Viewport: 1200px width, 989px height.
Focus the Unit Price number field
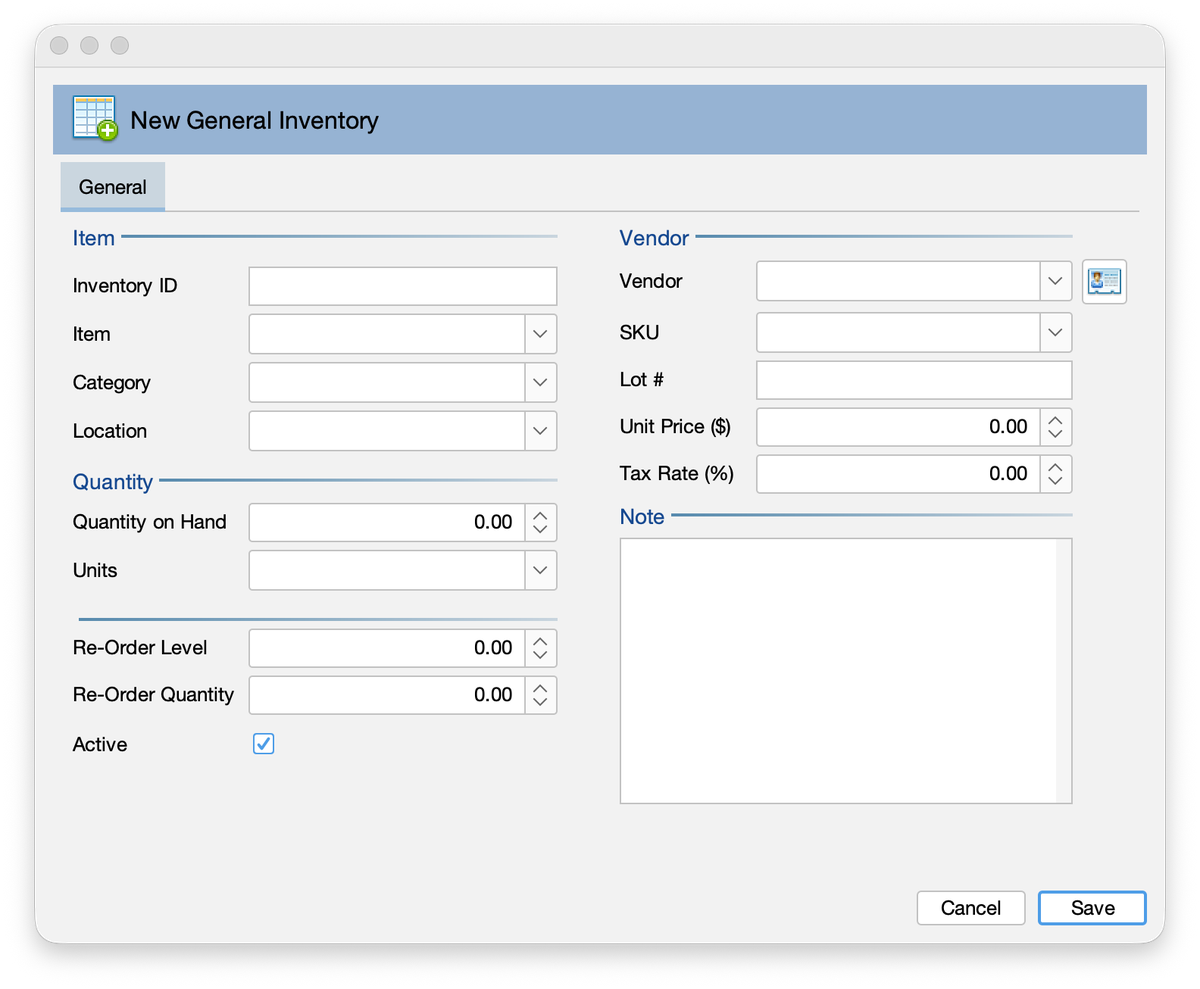pos(898,427)
